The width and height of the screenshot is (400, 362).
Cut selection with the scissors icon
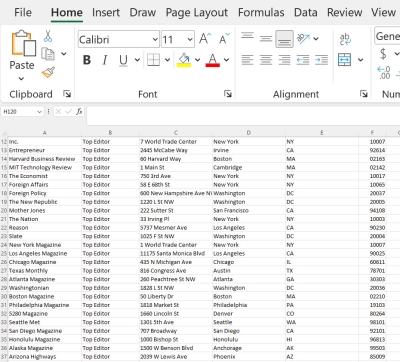coord(48,36)
